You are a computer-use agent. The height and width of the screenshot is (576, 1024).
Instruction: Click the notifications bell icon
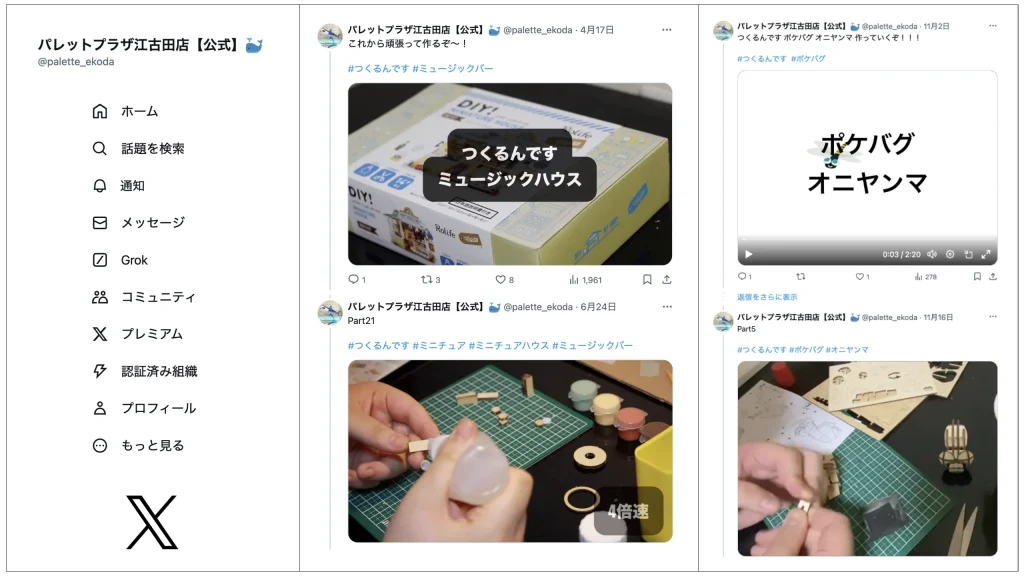[99, 186]
